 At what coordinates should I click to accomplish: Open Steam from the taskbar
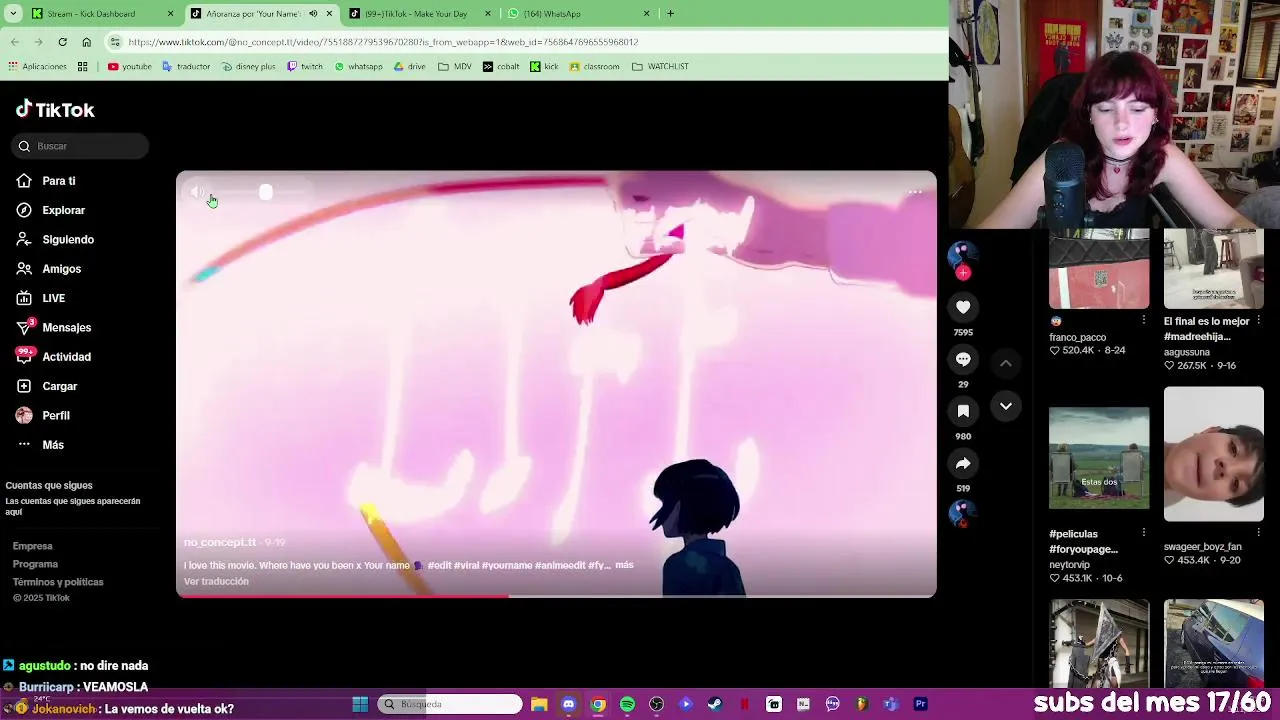click(x=715, y=704)
